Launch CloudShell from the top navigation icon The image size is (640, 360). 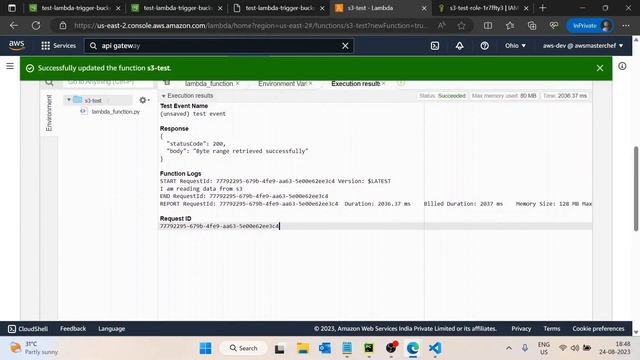pyautogui.click(x=435, y=46)
